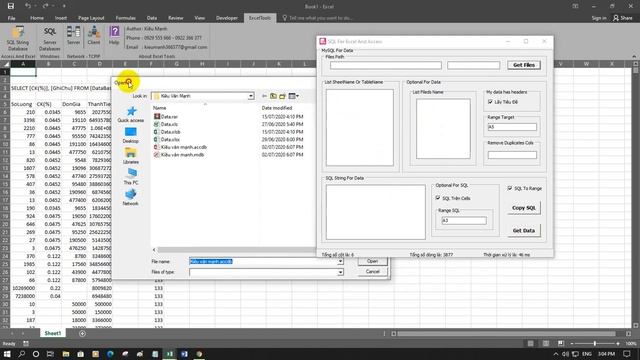Switch to the ExcelTools ribbon tab
Viewport: 640px width, 360px height.
coord(260,18)
